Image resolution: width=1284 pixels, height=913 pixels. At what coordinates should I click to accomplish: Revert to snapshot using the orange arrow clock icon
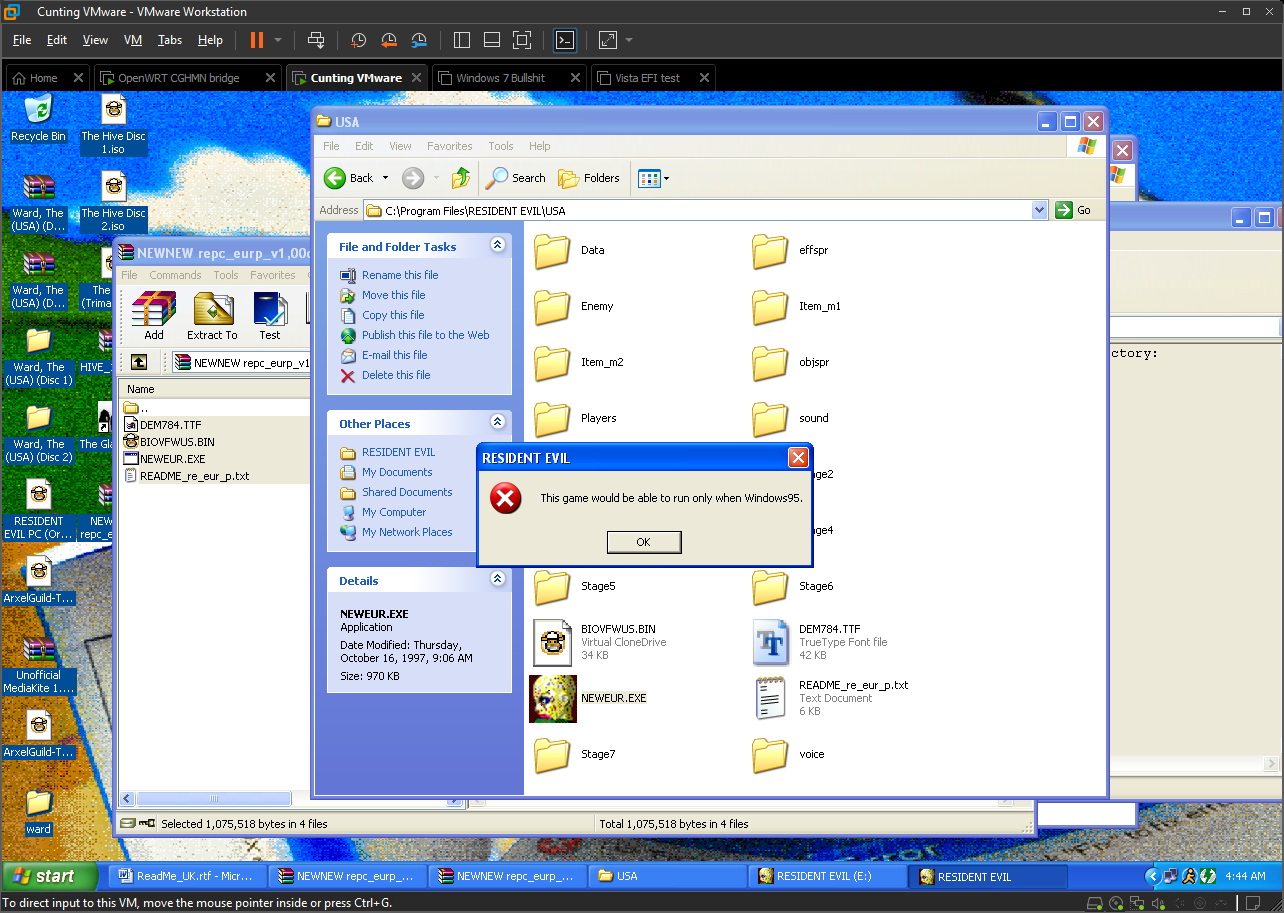point(389,40)
